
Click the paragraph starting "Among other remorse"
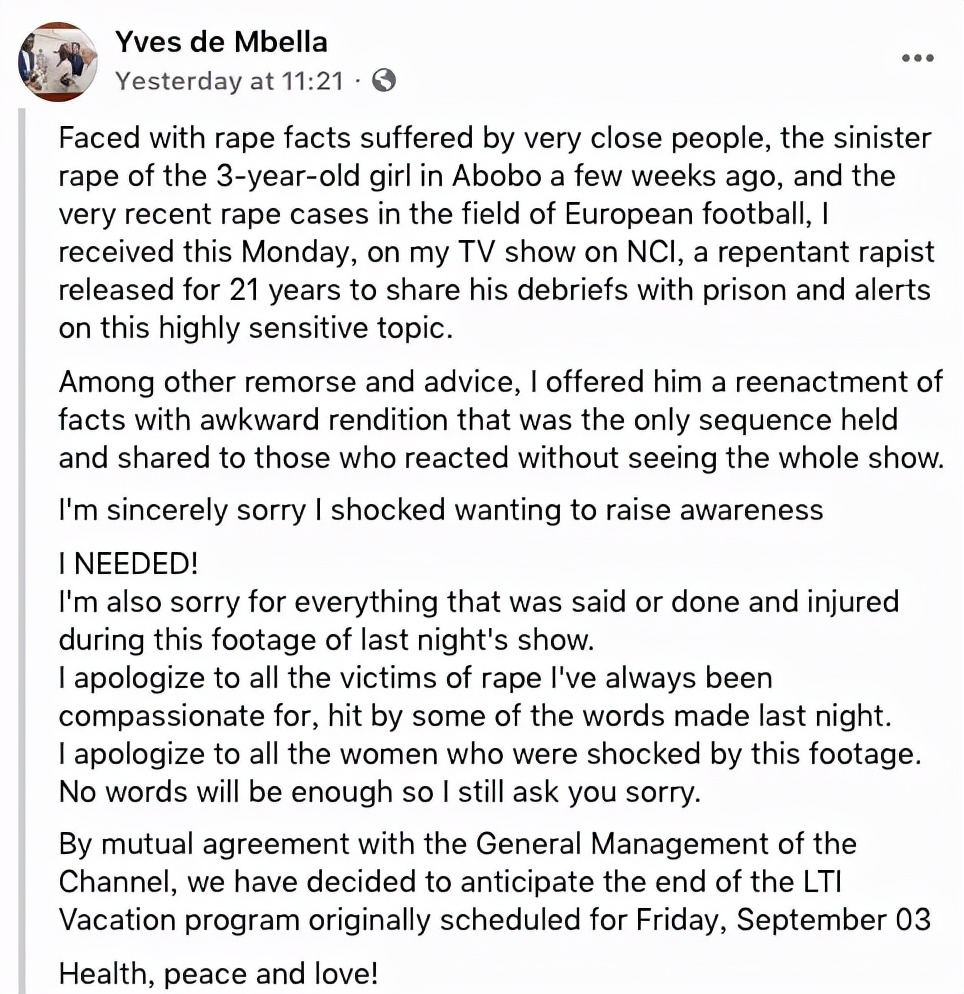[500, 419]
